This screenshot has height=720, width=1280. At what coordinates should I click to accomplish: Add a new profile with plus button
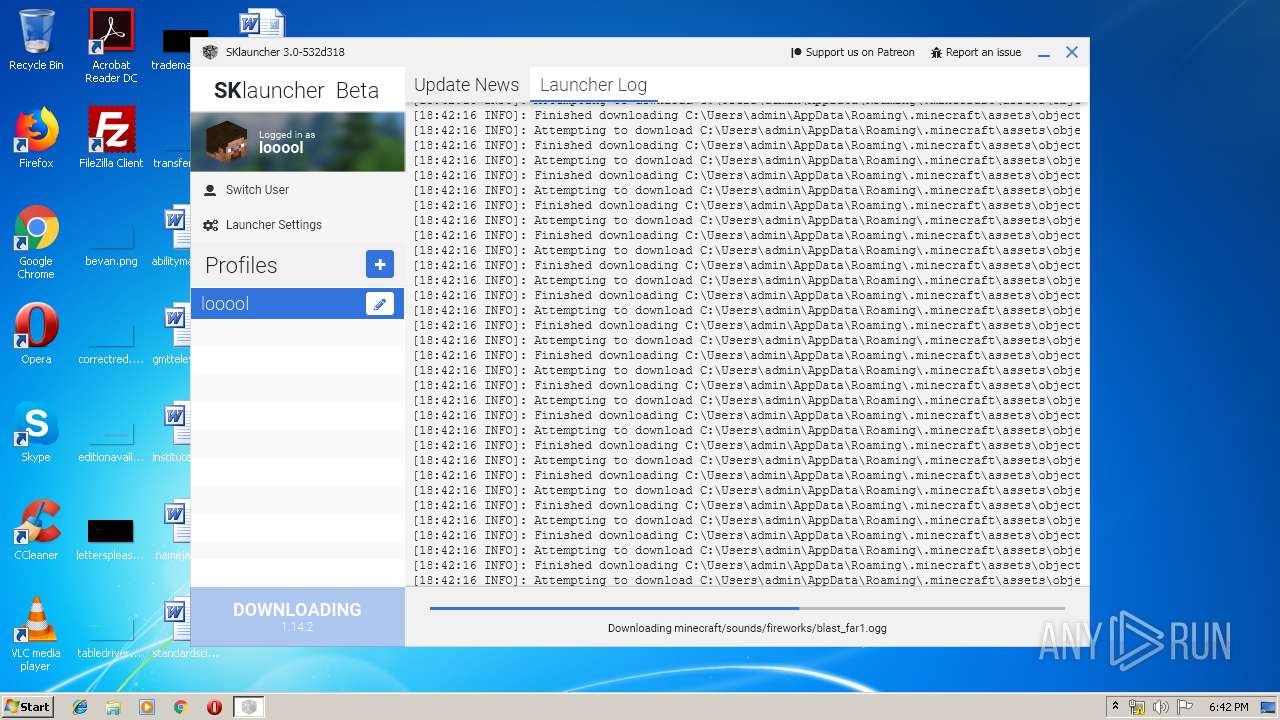380,265
